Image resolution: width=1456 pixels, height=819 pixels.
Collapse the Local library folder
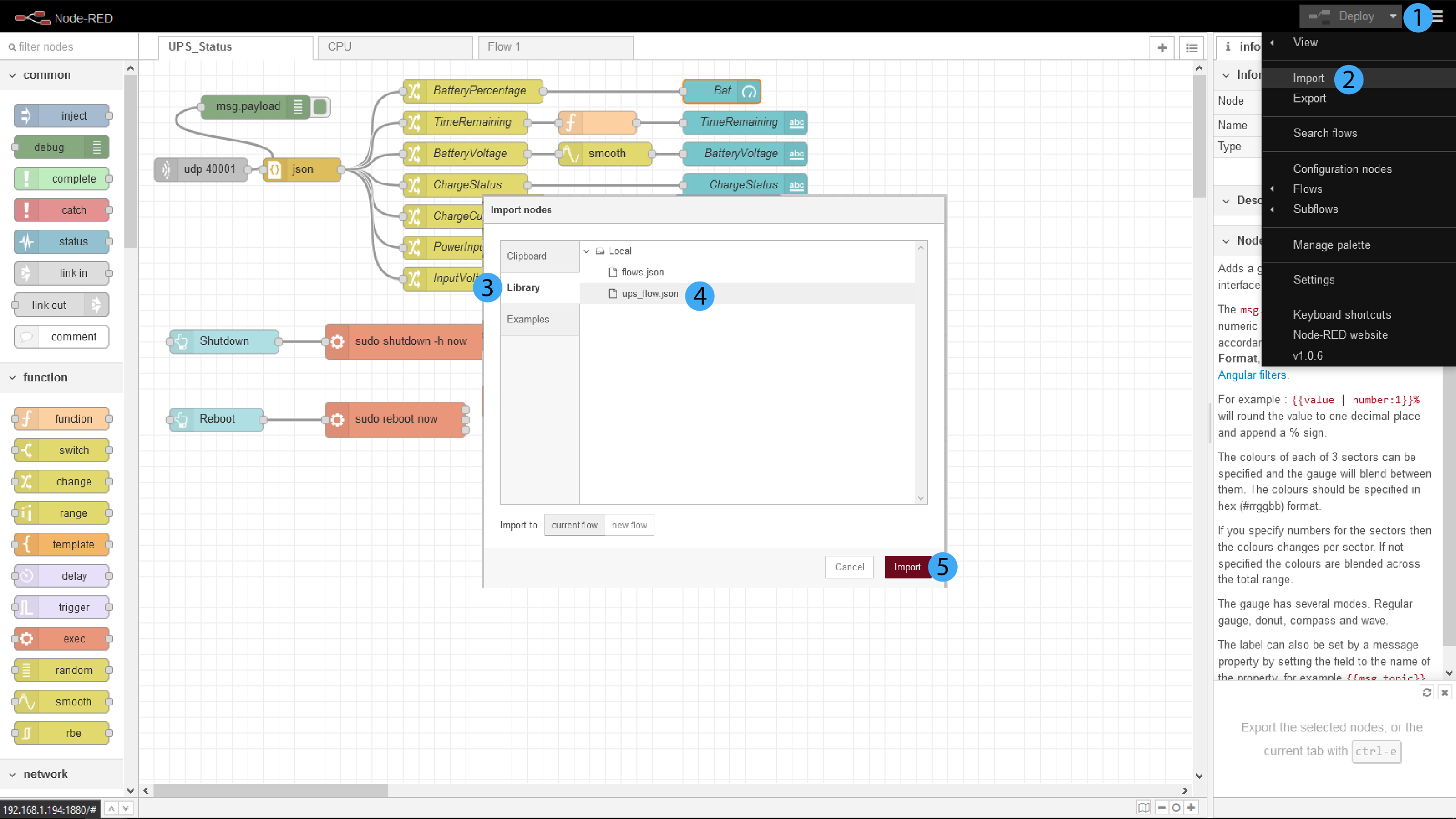pyautogui.click(x=587, y=251)
